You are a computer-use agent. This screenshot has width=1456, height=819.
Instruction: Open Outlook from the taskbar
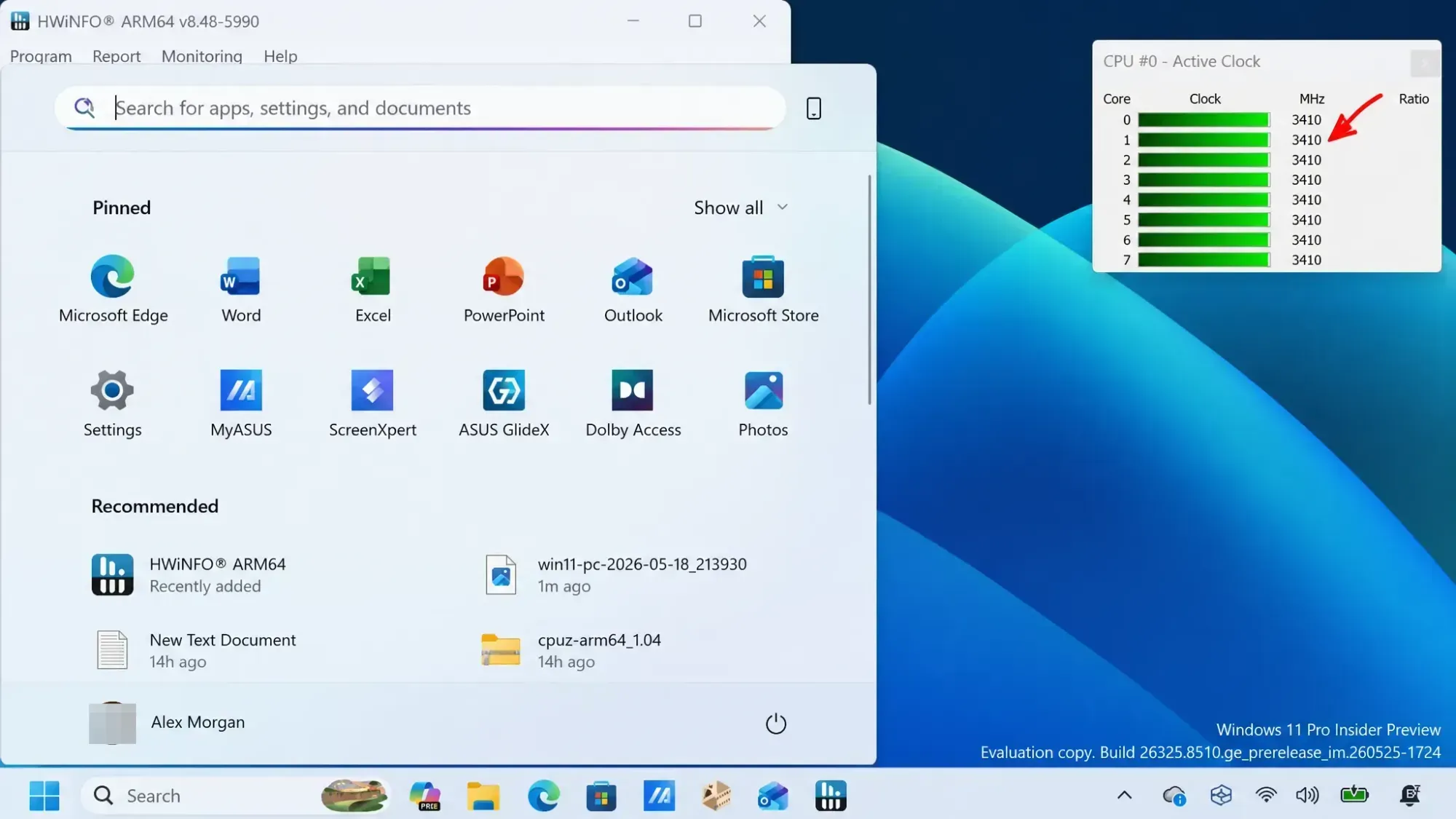(x=772, y=796)
